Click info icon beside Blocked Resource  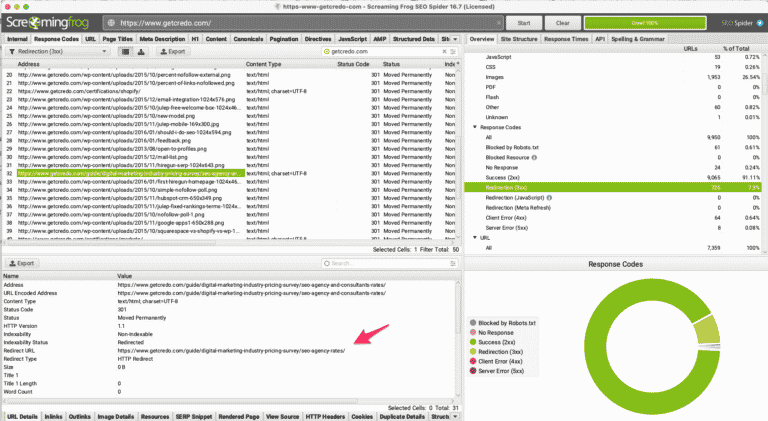[x=534, y=158]
